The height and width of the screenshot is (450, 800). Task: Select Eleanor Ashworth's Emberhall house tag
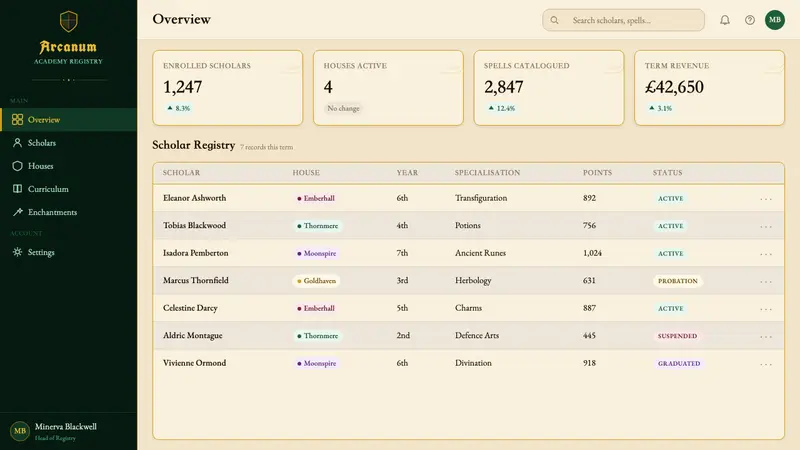pyautogui.click(x=316, y=198)
